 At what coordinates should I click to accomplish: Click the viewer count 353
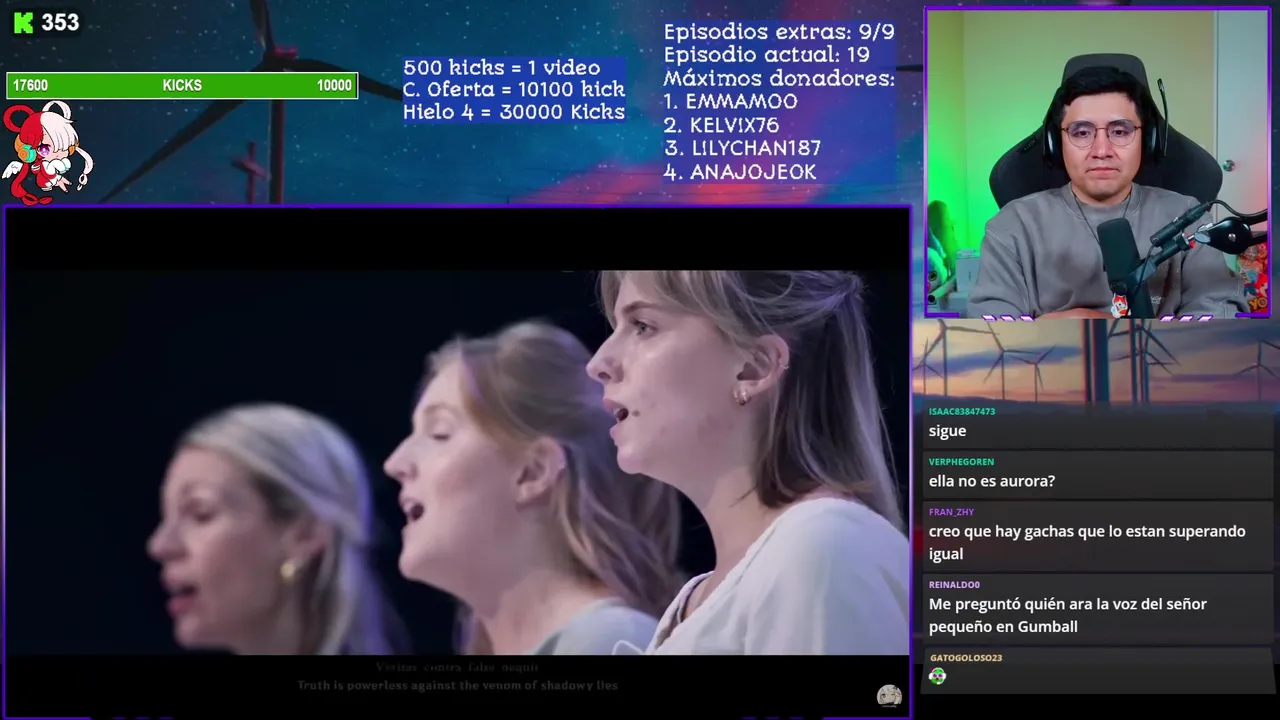point(60,23)
